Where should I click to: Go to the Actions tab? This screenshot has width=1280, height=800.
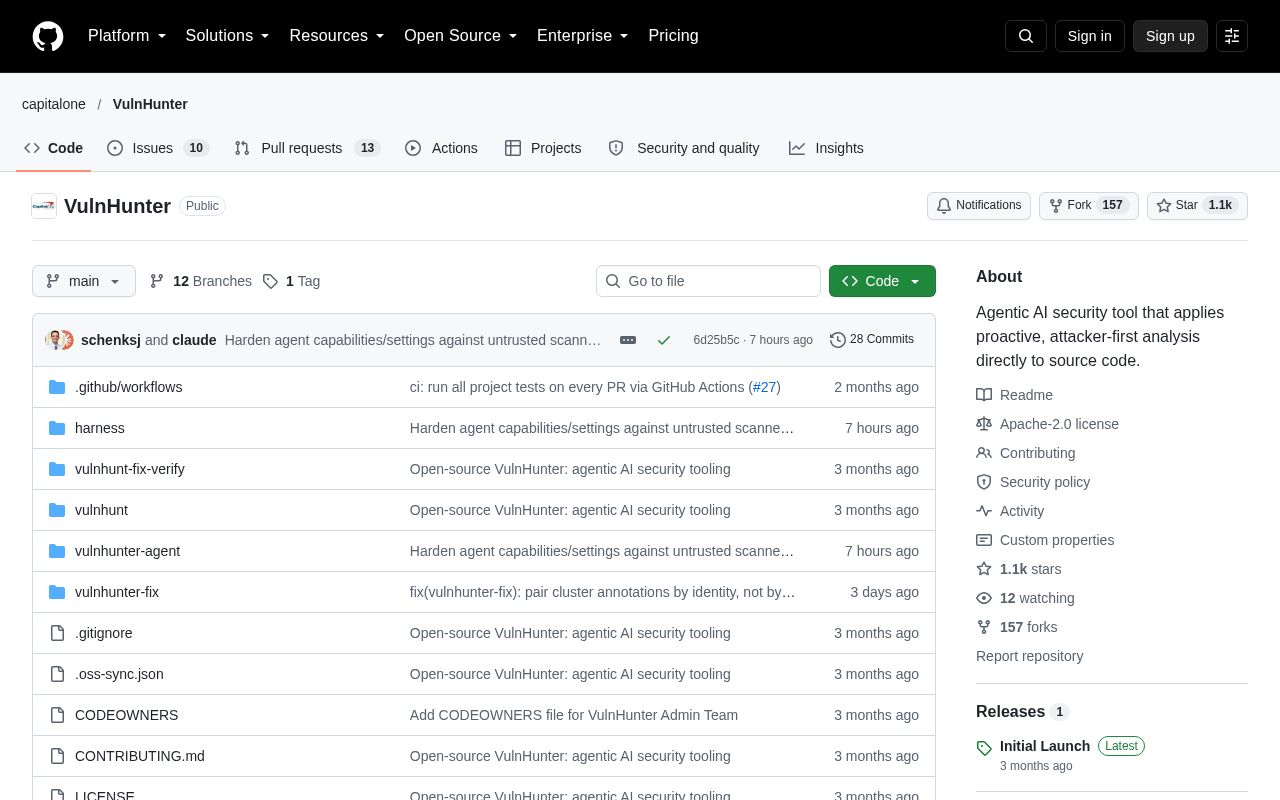[441, 148]
